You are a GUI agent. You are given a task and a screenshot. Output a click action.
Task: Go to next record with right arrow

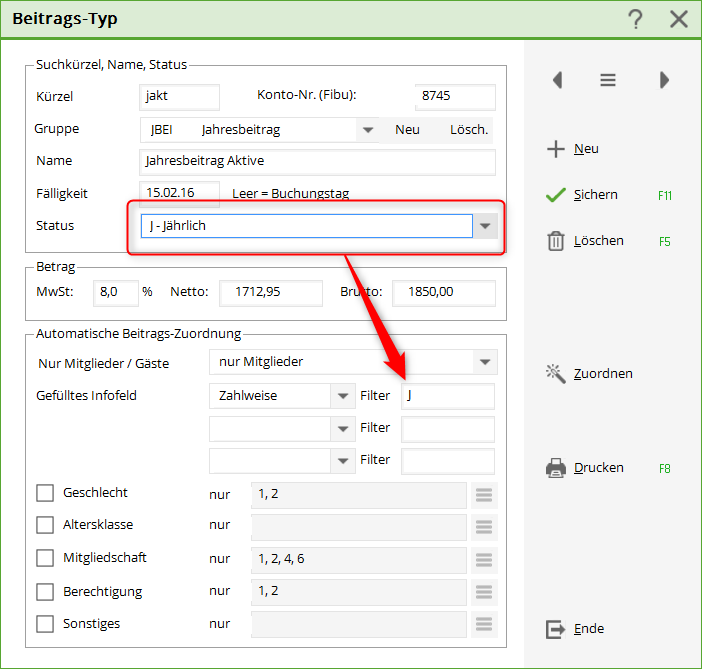click(x=664, y=81)
